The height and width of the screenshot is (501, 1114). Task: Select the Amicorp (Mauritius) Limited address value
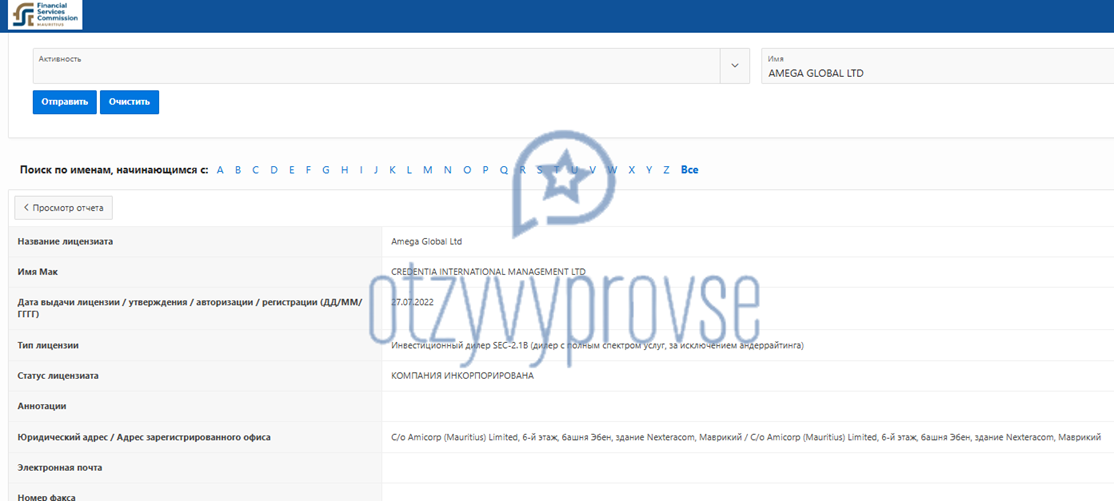click(746, 437)
